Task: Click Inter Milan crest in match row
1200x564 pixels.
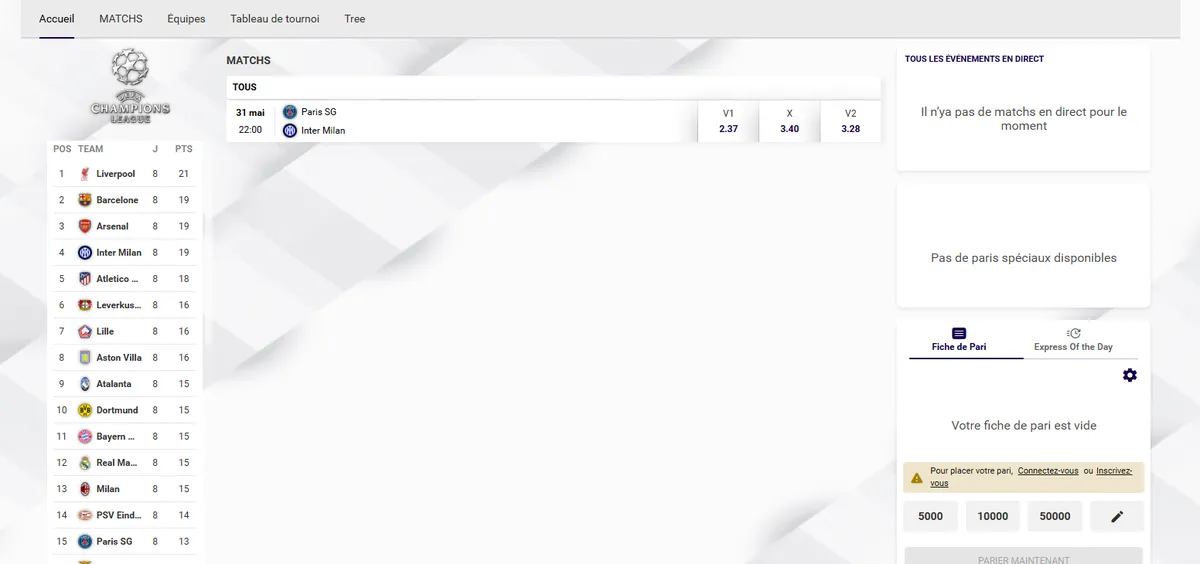Action: 290,130
